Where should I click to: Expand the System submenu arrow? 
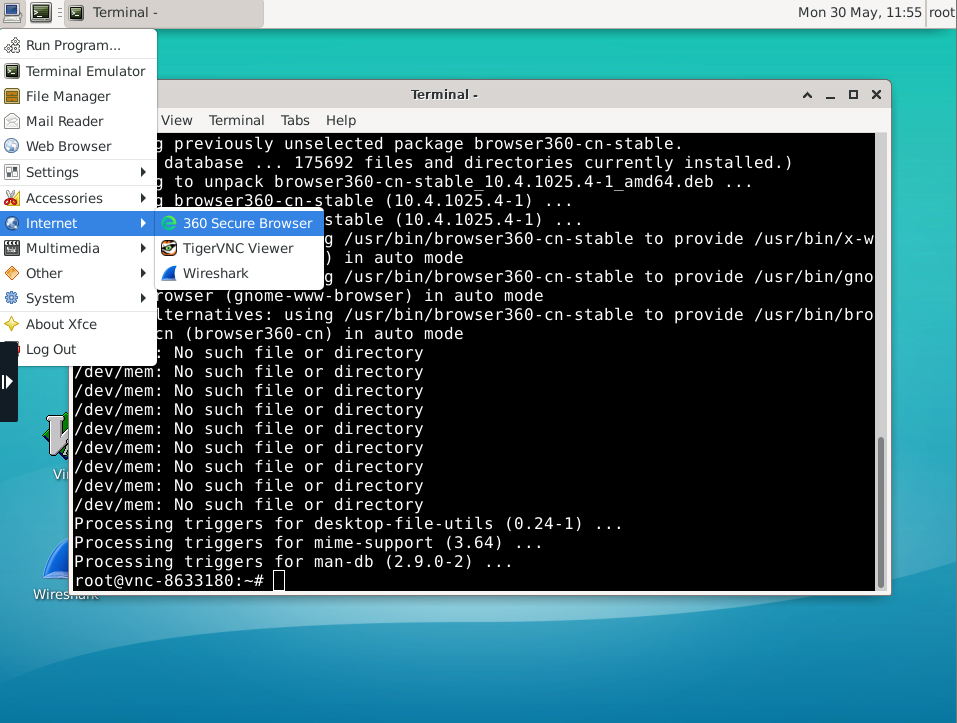[x=143, y=298]
